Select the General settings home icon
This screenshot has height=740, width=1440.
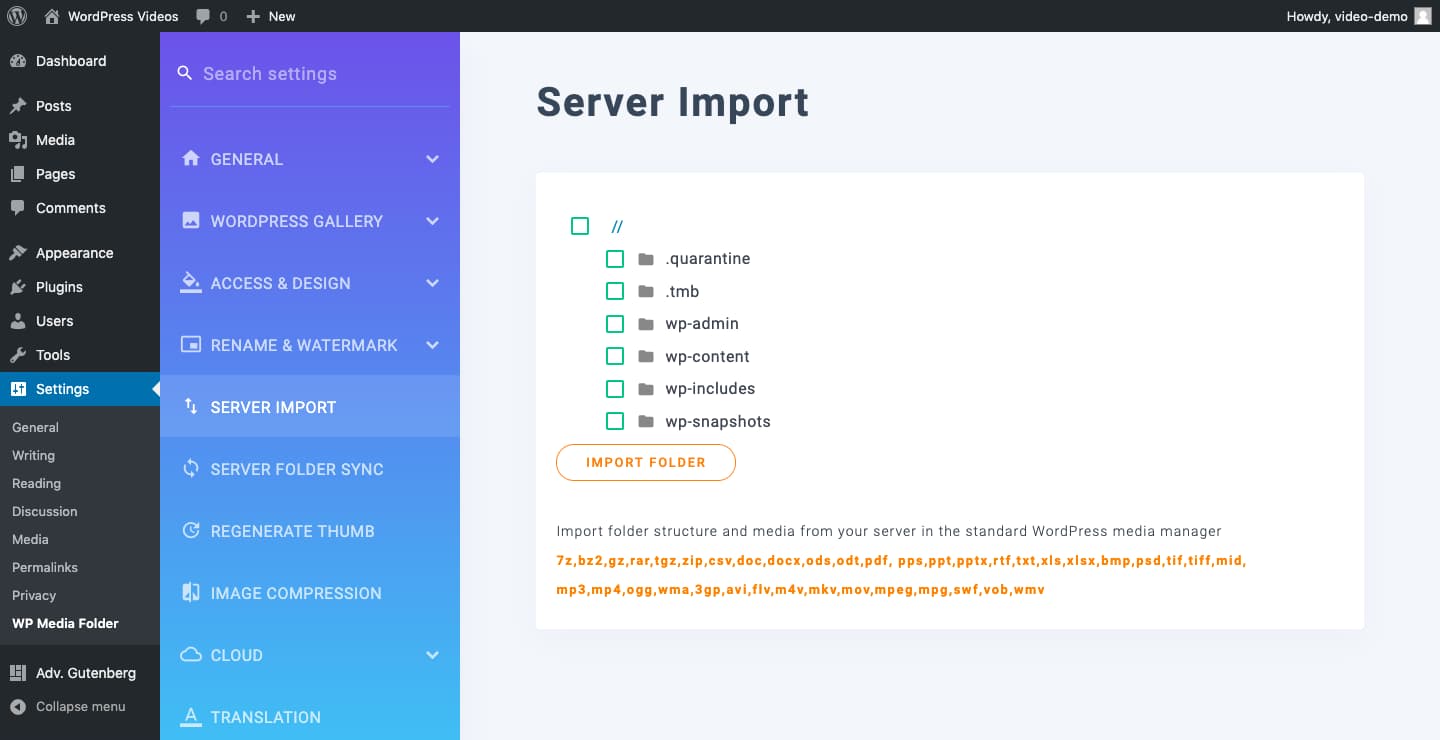(x=190, y=158)
